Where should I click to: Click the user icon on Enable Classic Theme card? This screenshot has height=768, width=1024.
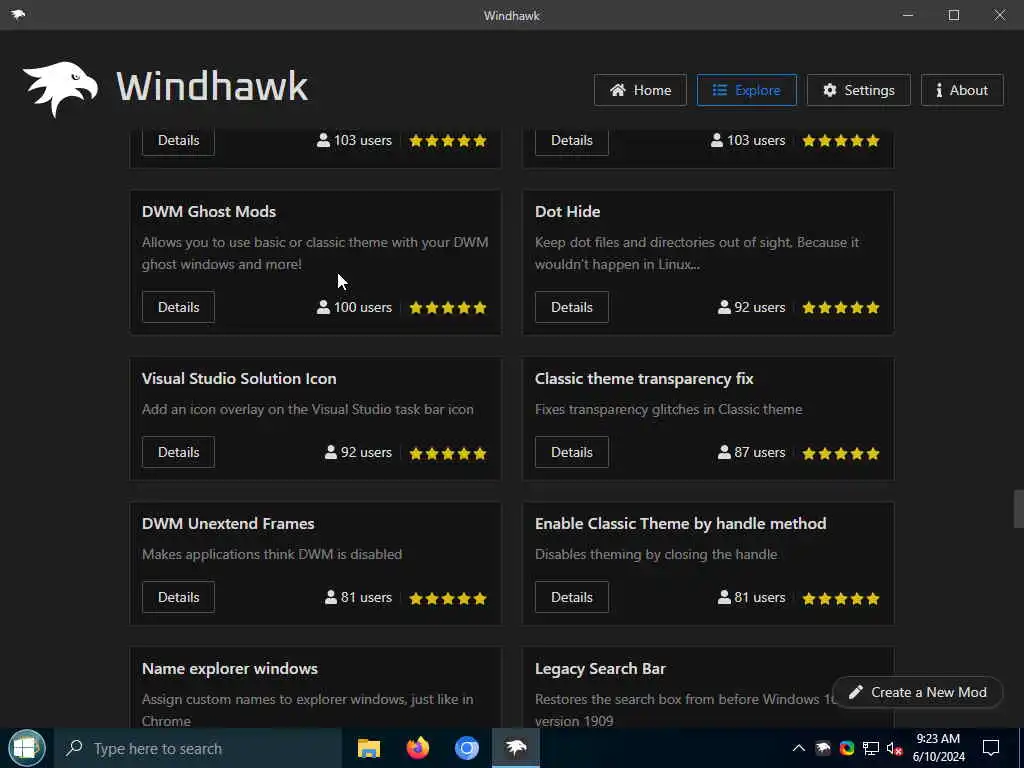tap(724, 597)
